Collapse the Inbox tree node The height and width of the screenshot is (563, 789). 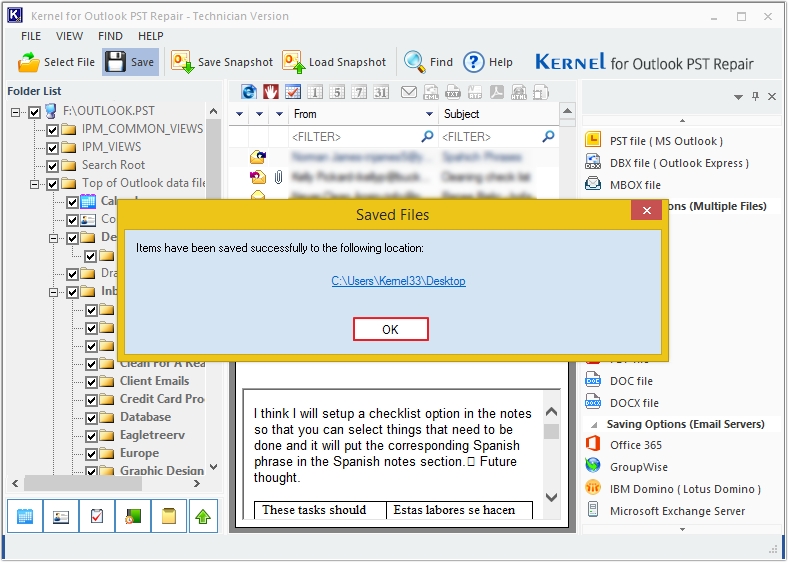click(x=53, y=292)
